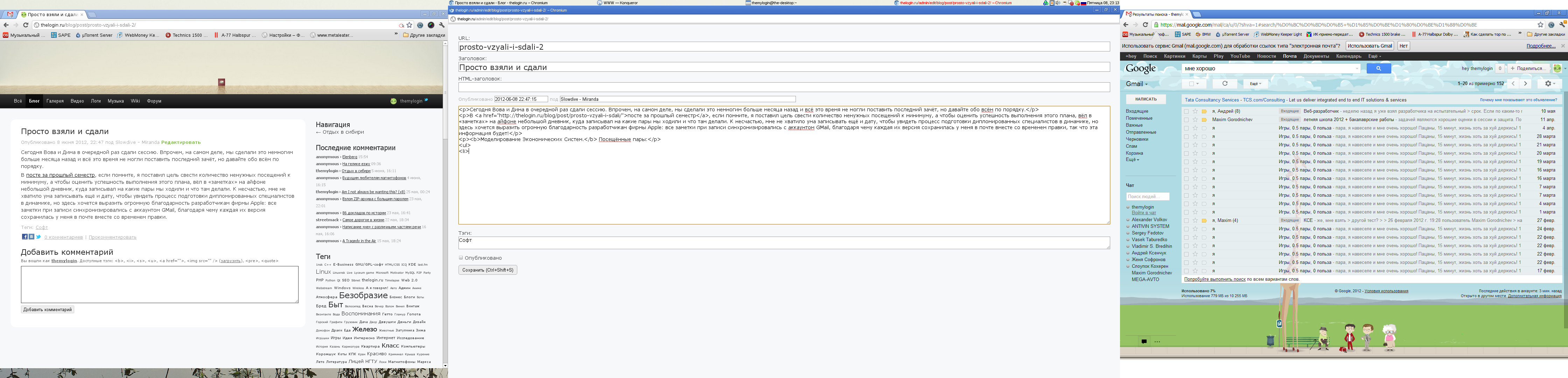This screenshot has width=1568, height=378.
Task: Go back in the Gmail browser window
Action: coord(1126,25)
